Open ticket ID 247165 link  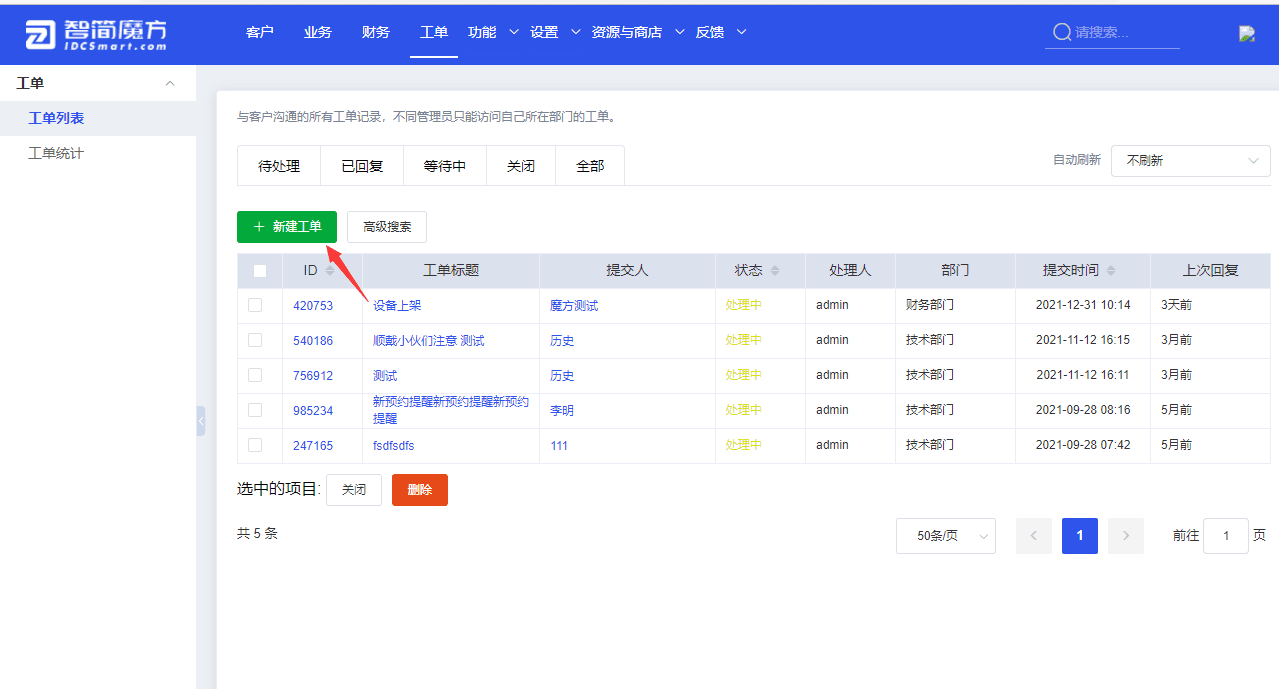point(313,446)
